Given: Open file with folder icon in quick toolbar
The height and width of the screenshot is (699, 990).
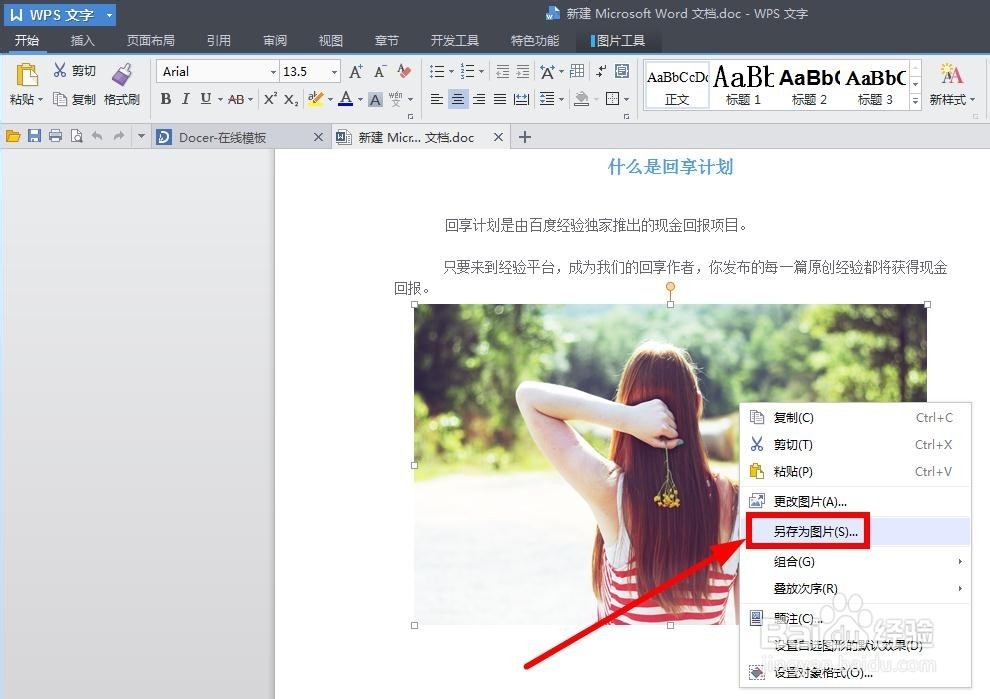Looking at the screenshot, I should point(13,136).
